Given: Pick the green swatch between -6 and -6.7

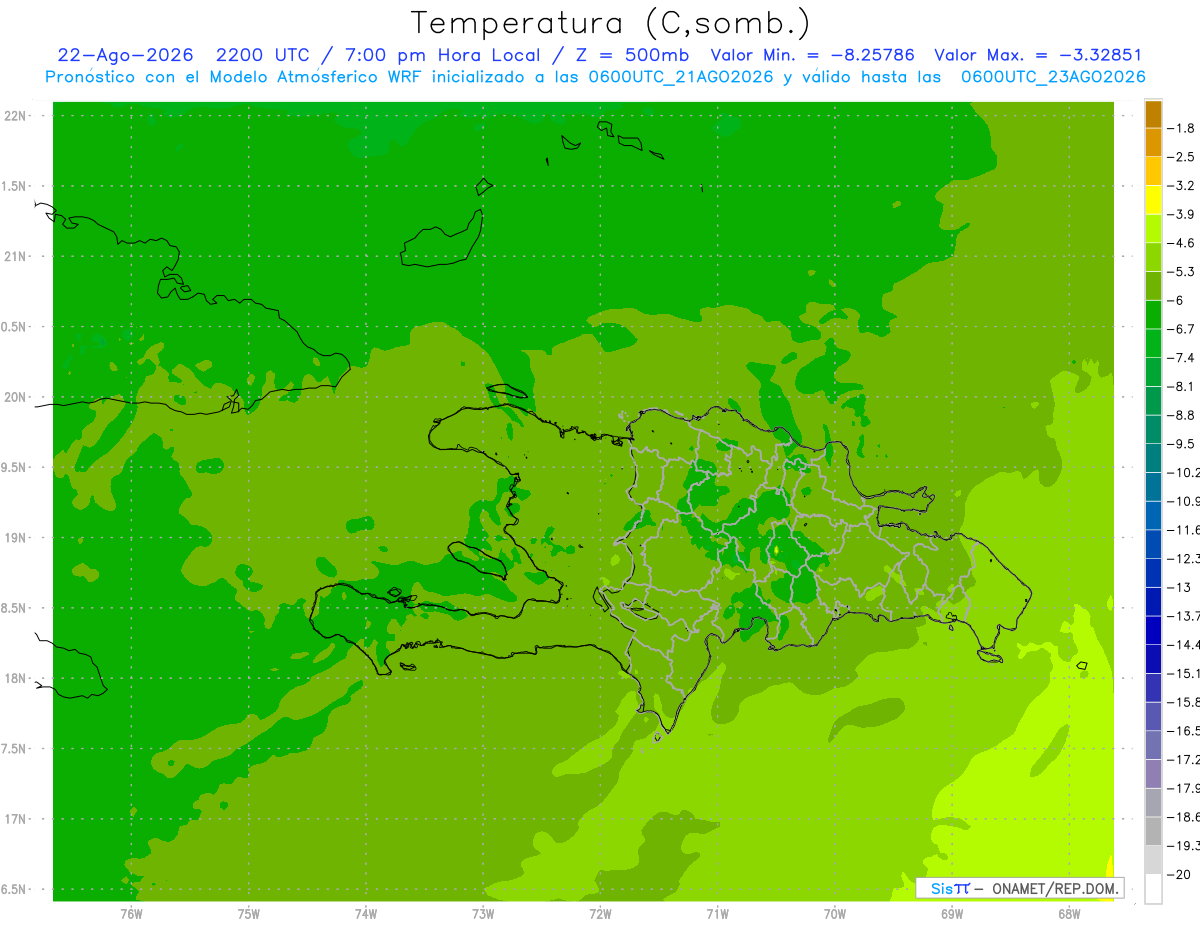Looking at the screenshot, I should [1153, 315].
